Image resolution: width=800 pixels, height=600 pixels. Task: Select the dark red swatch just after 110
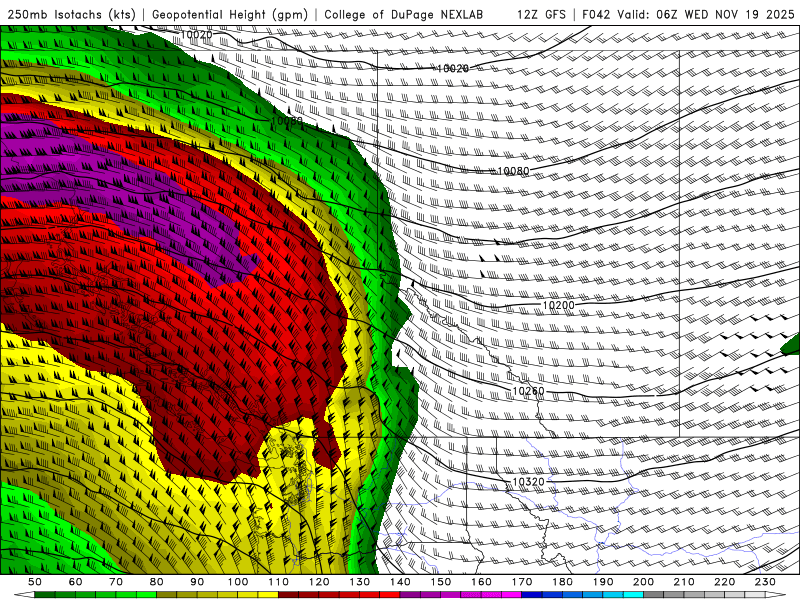(288, 595)
